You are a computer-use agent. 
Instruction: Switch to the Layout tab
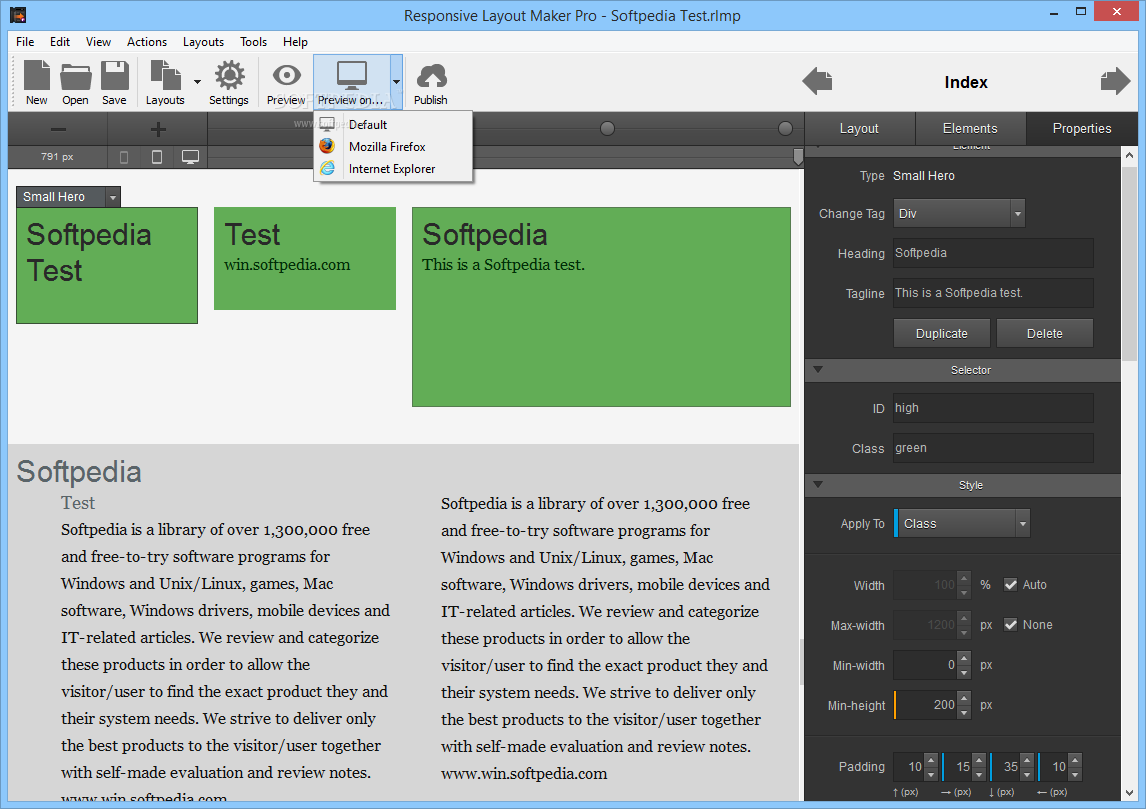point(859,129)
